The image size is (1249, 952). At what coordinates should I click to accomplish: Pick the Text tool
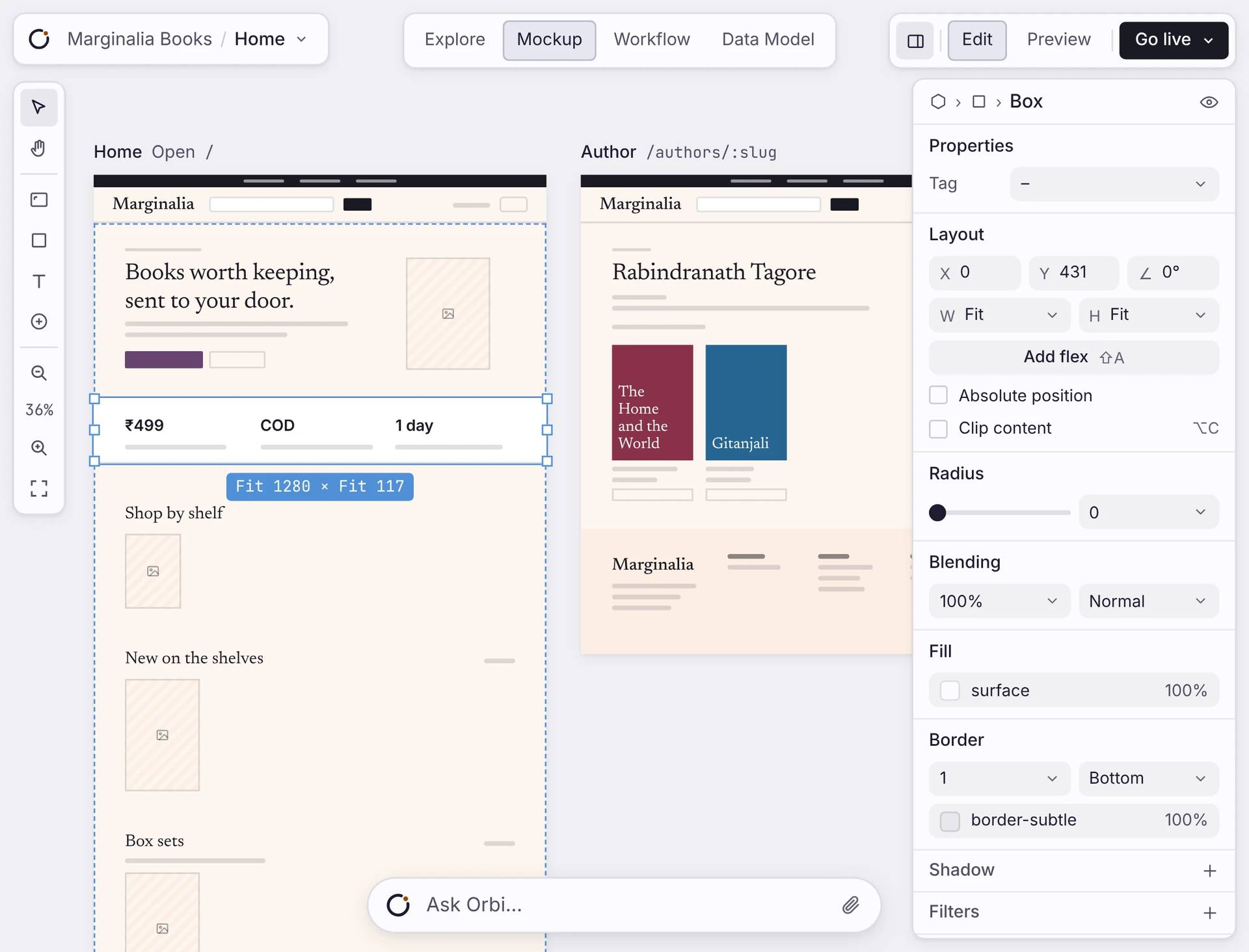coord(39,282)
